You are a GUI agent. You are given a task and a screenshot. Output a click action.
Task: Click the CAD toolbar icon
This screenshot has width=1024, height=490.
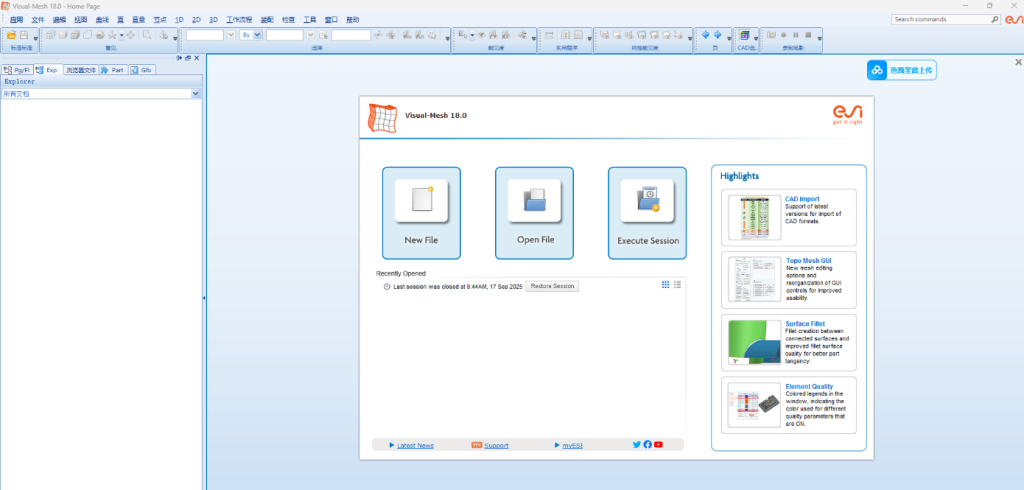pyautogui.click(x=743, y=35)
